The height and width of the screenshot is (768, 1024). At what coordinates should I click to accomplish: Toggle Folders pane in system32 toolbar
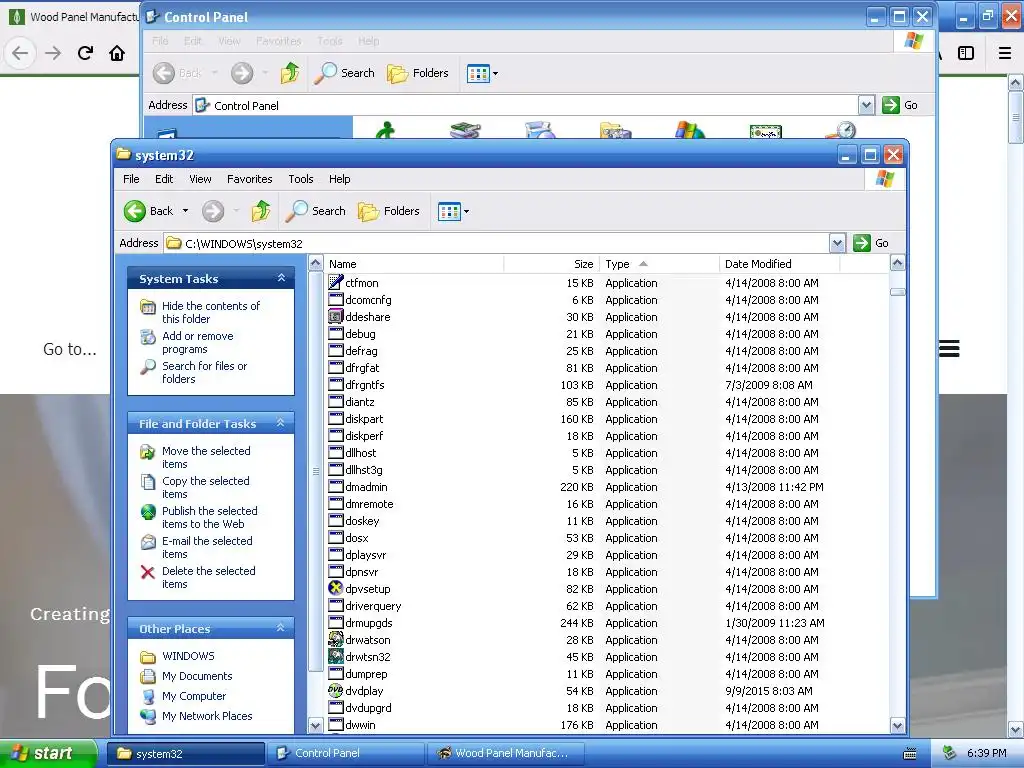click(x=389, y=211)
